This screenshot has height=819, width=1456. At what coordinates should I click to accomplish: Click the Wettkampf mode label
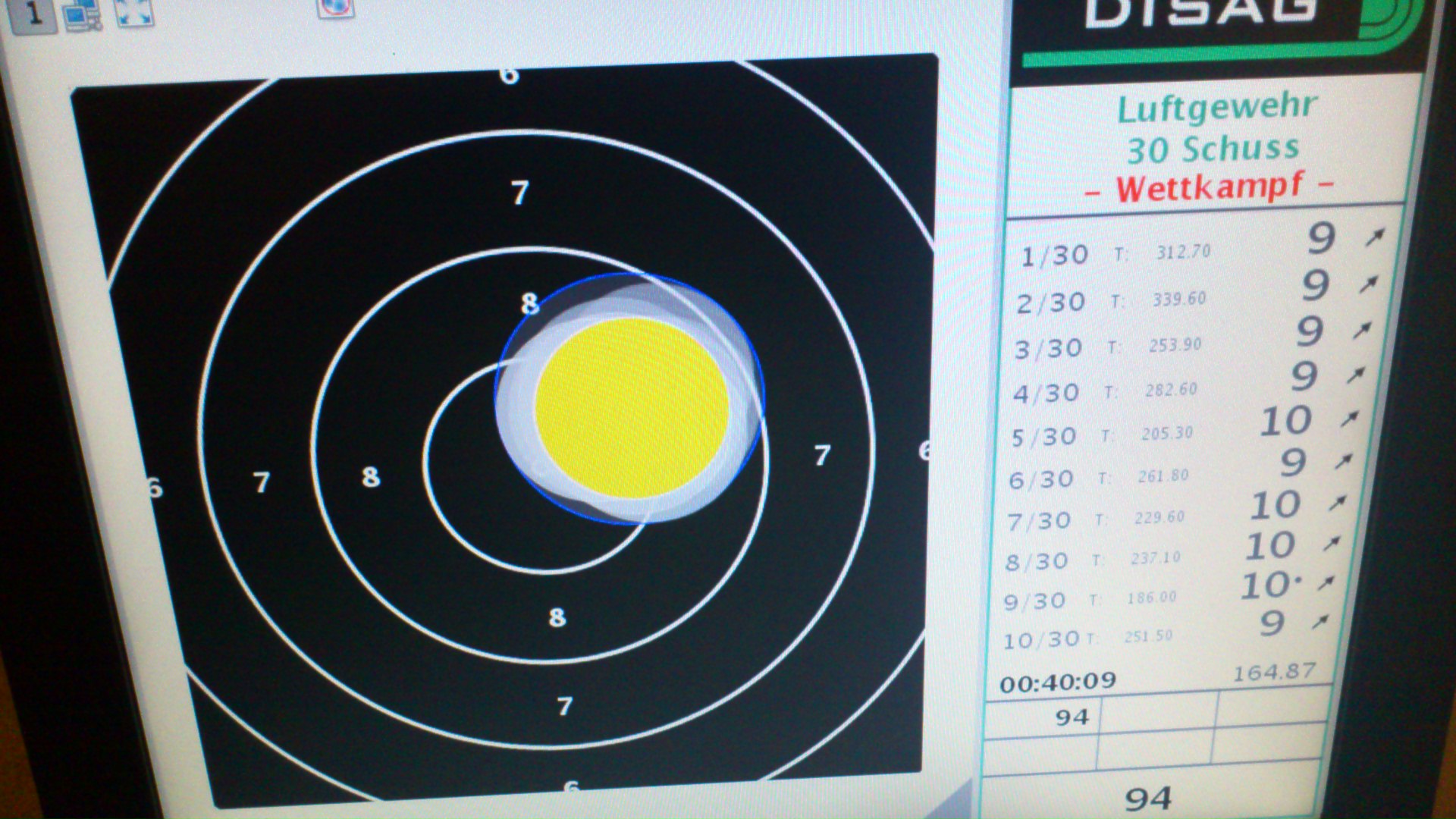[1209, 187]
